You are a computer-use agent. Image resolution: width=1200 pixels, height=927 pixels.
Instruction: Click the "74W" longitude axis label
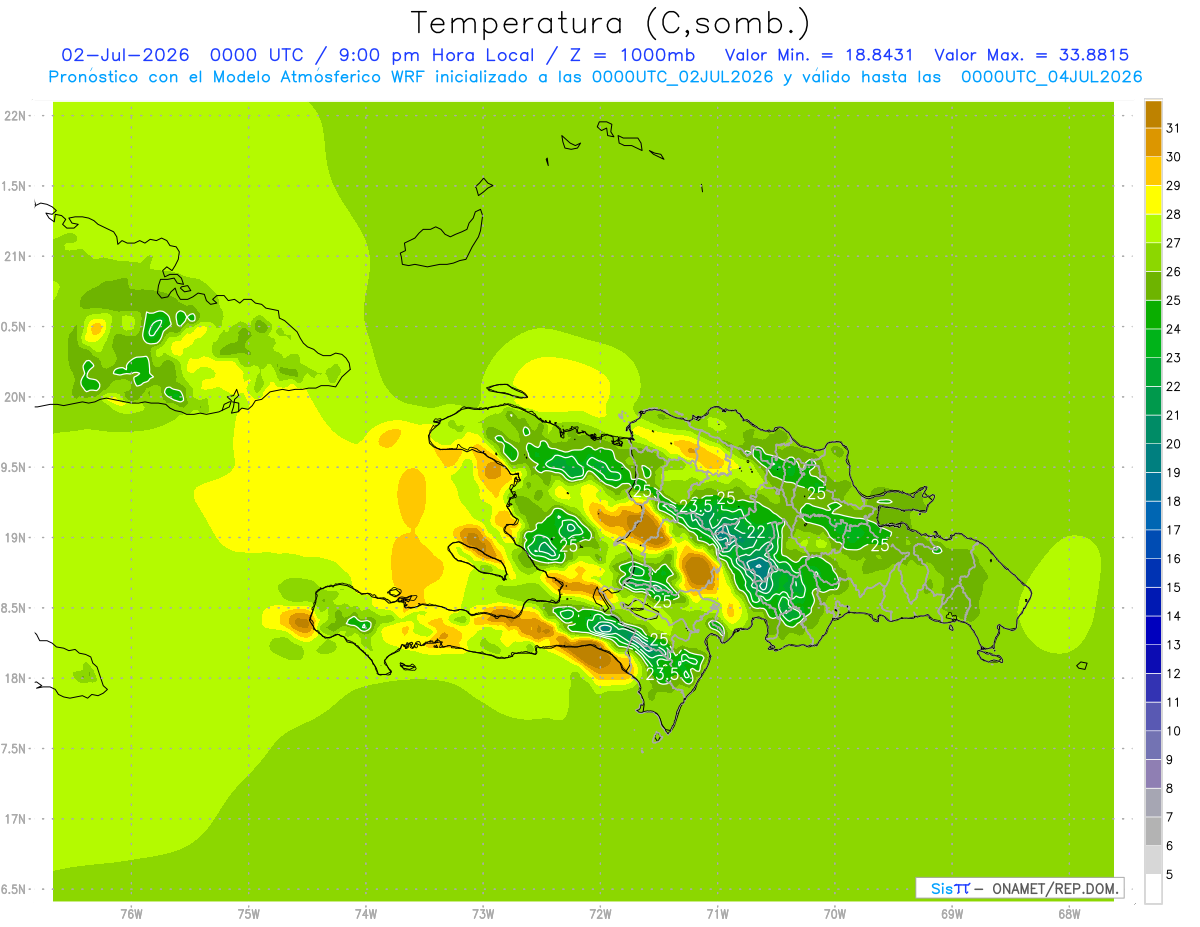coord(366,914)
